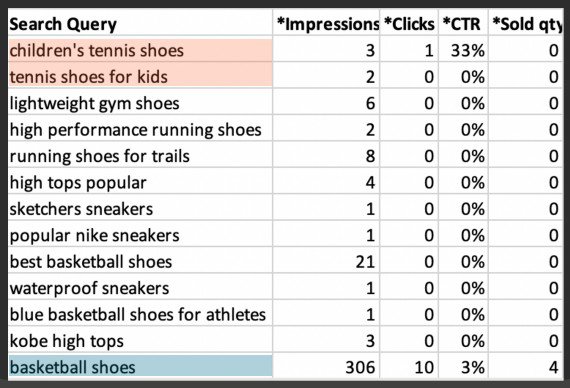Select the *CTR column header

(x=463, y=23)
